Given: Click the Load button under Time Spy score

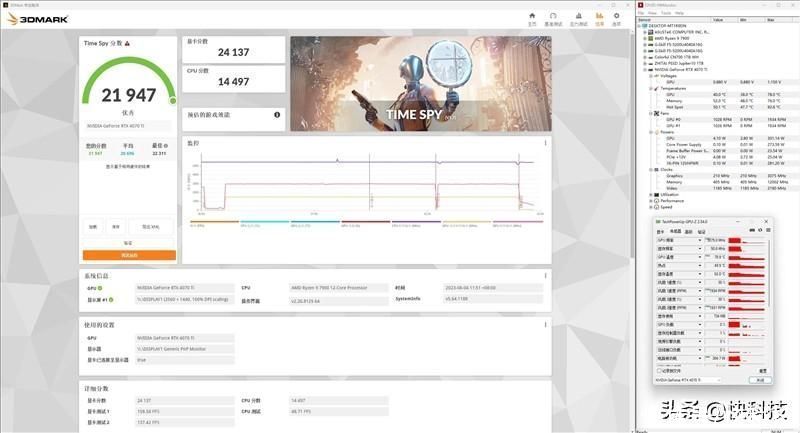Looking at the screenshot, I should [x=93, y=226].
